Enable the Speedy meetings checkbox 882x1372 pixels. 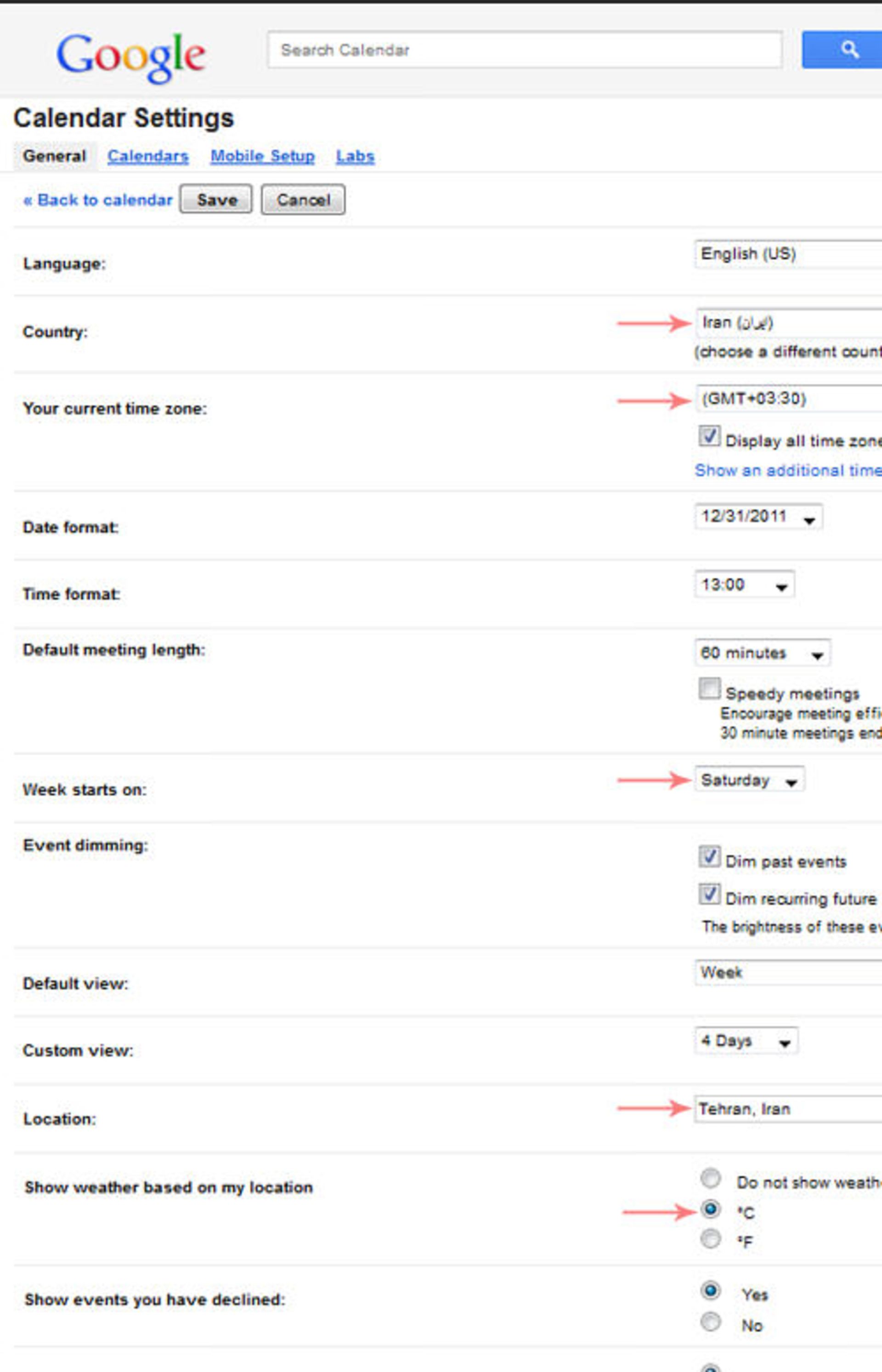pyautogui.click(x=709, y=689)
